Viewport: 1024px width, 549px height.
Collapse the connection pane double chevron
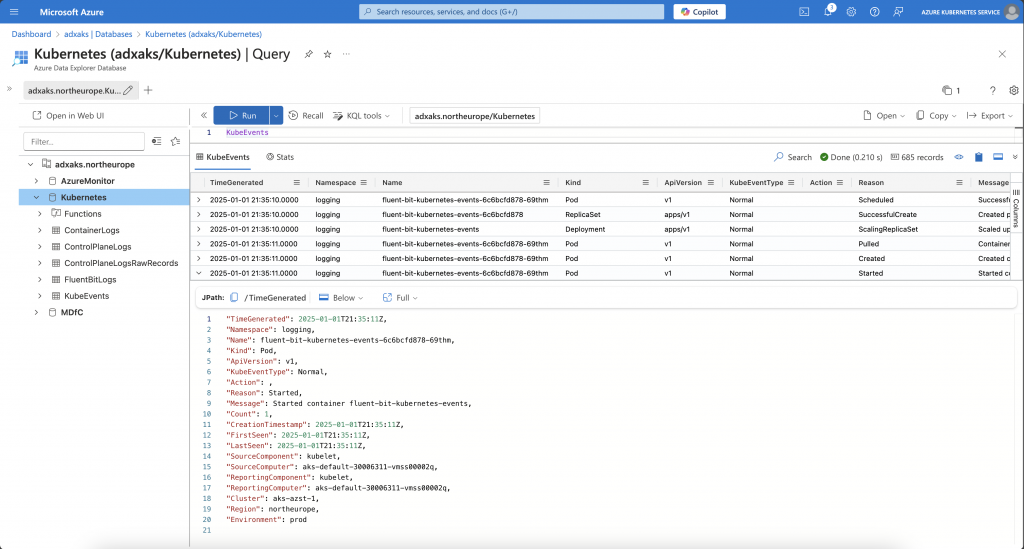(204, 116)
